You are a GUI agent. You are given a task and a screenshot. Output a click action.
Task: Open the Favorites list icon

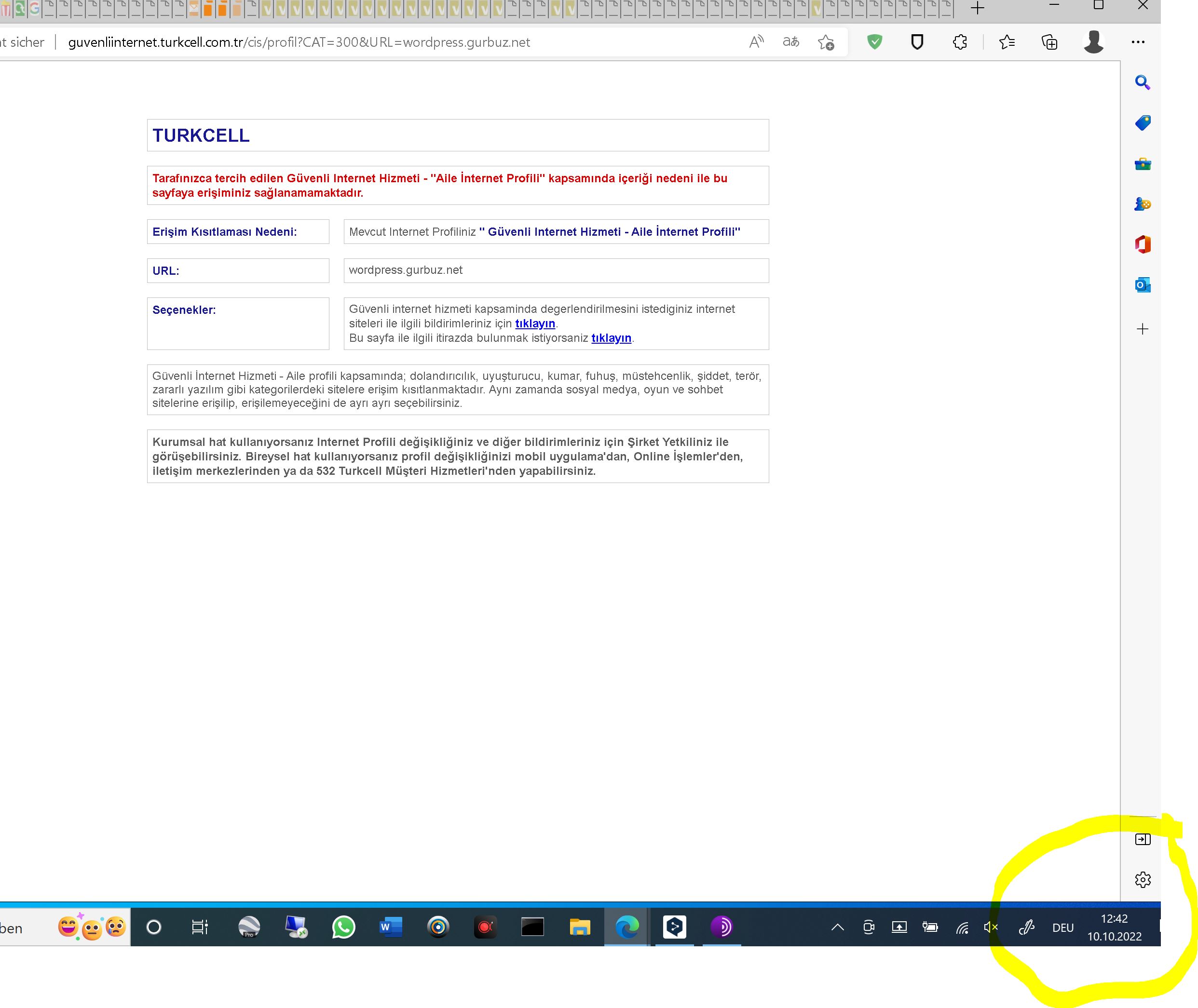coord(1007,42)
